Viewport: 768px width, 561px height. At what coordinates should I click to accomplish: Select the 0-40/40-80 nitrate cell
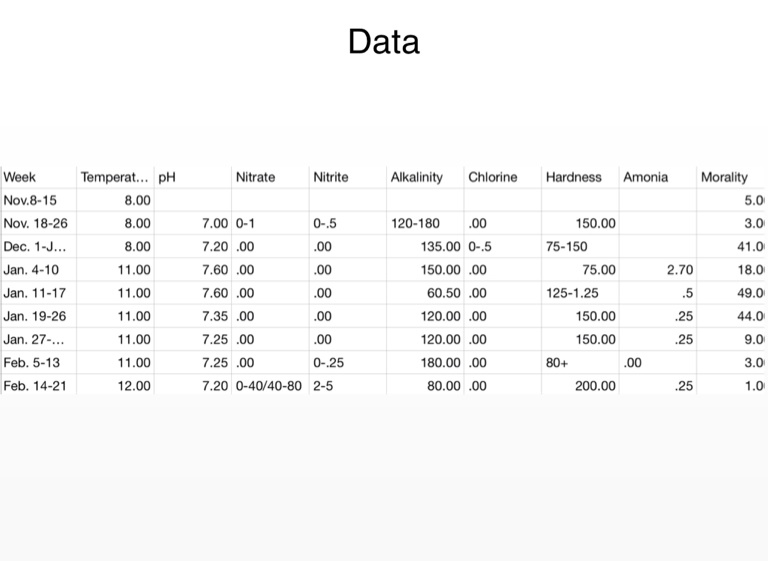(x=269, y=384)
